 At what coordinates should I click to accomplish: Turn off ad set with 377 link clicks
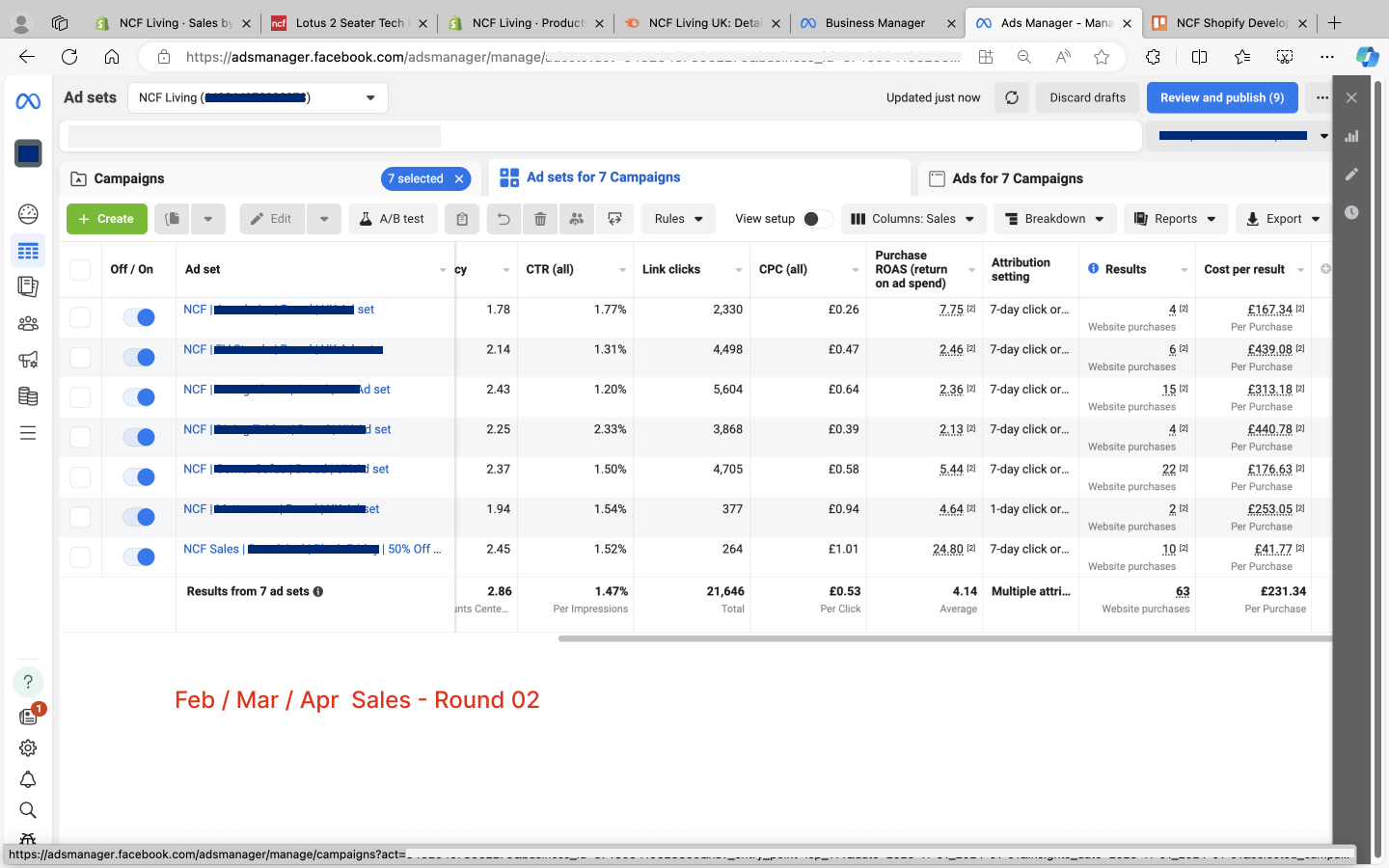pos(139,517)
